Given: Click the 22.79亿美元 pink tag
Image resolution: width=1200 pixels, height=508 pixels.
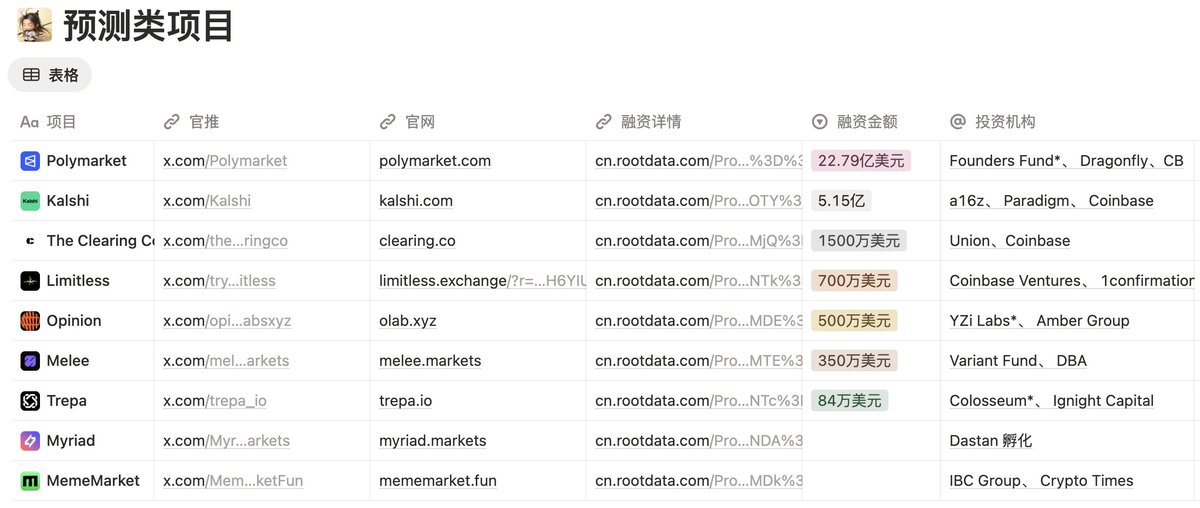Looking at the screenshot, I should 861,161.
